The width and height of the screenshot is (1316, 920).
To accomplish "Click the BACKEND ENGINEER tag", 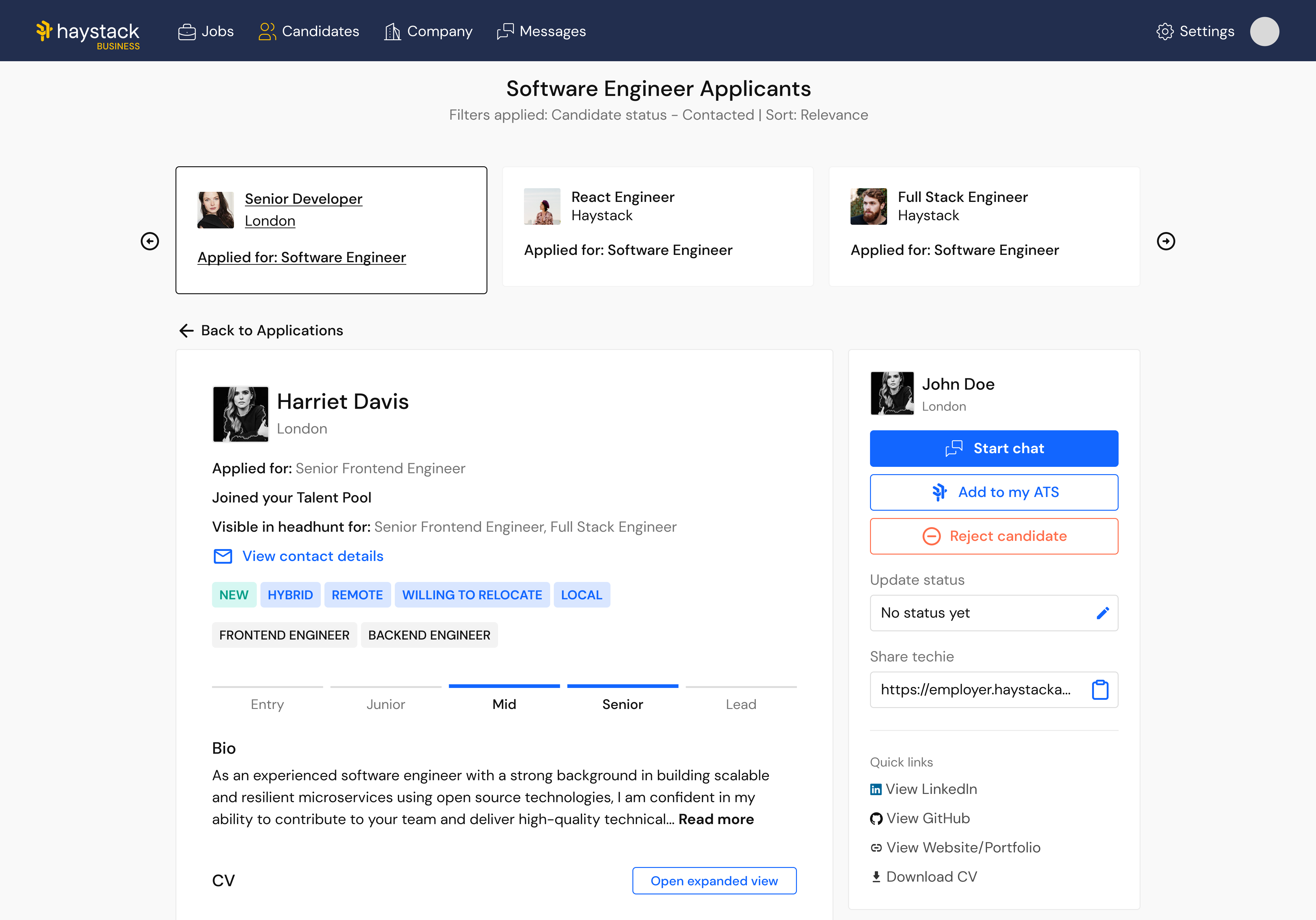I will 429,635.
